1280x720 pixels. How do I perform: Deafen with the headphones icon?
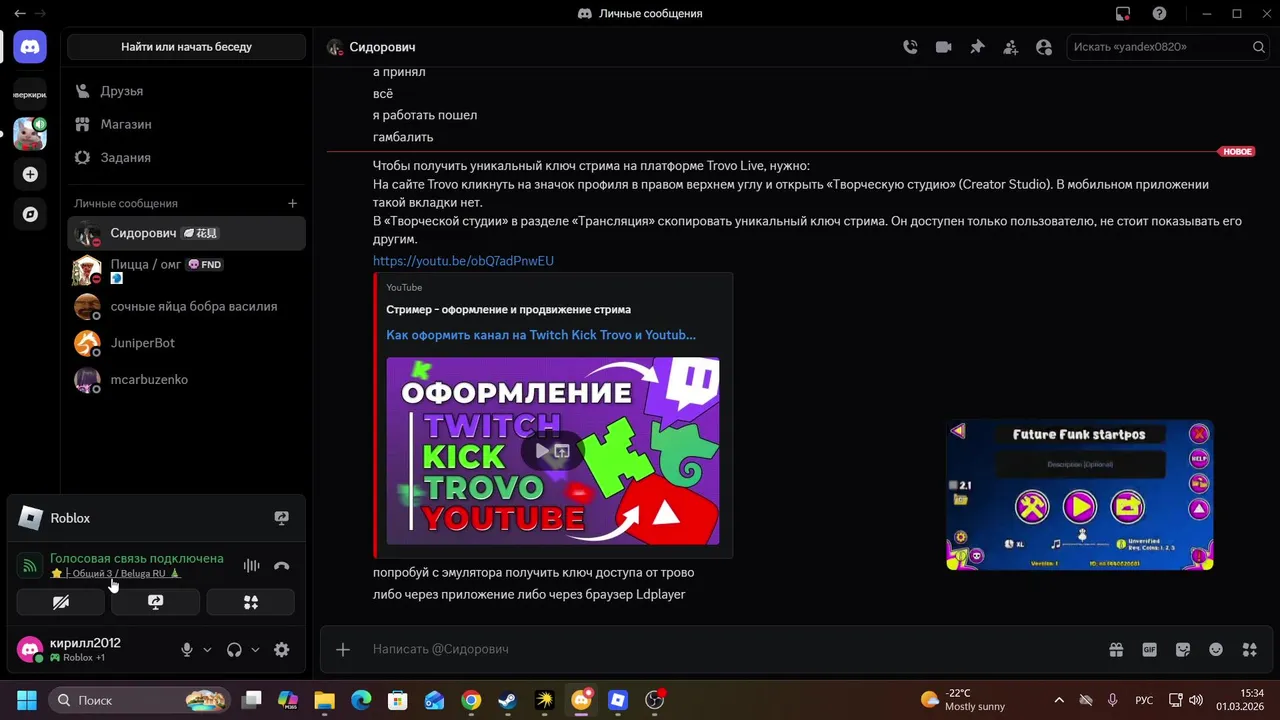tap(234, 650)
